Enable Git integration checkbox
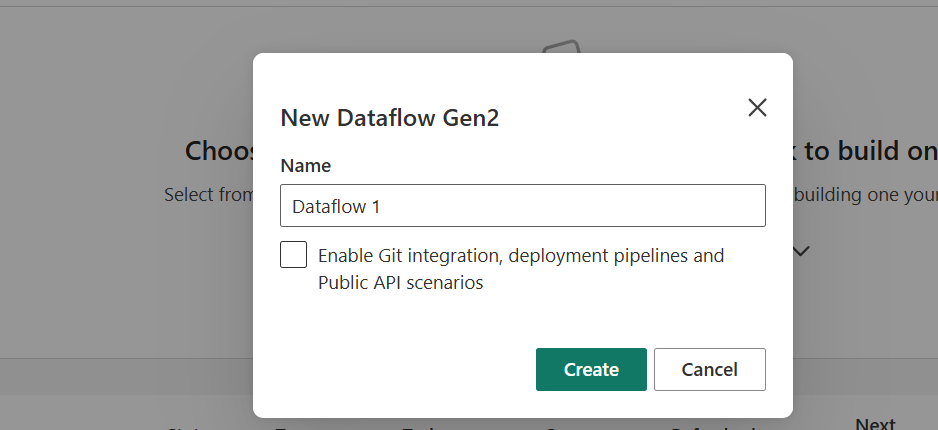 294,255
